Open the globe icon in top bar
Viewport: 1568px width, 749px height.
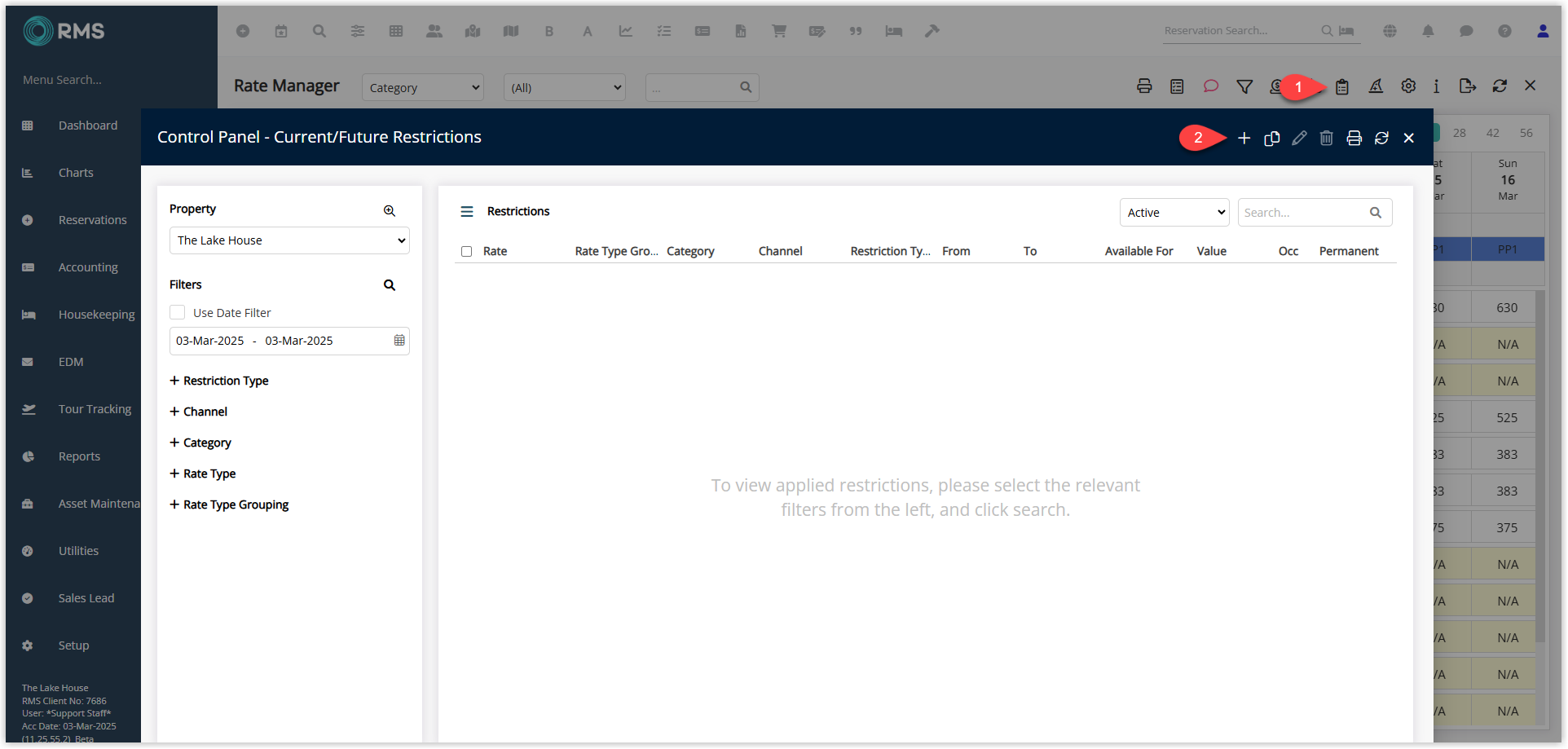[1390, 31]
